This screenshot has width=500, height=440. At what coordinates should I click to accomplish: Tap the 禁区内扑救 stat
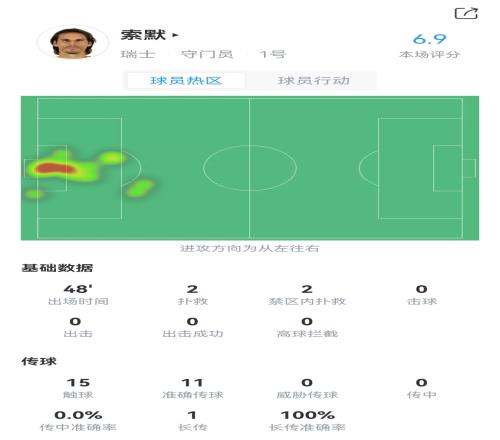pyautogui.click(x=307, y=295)
